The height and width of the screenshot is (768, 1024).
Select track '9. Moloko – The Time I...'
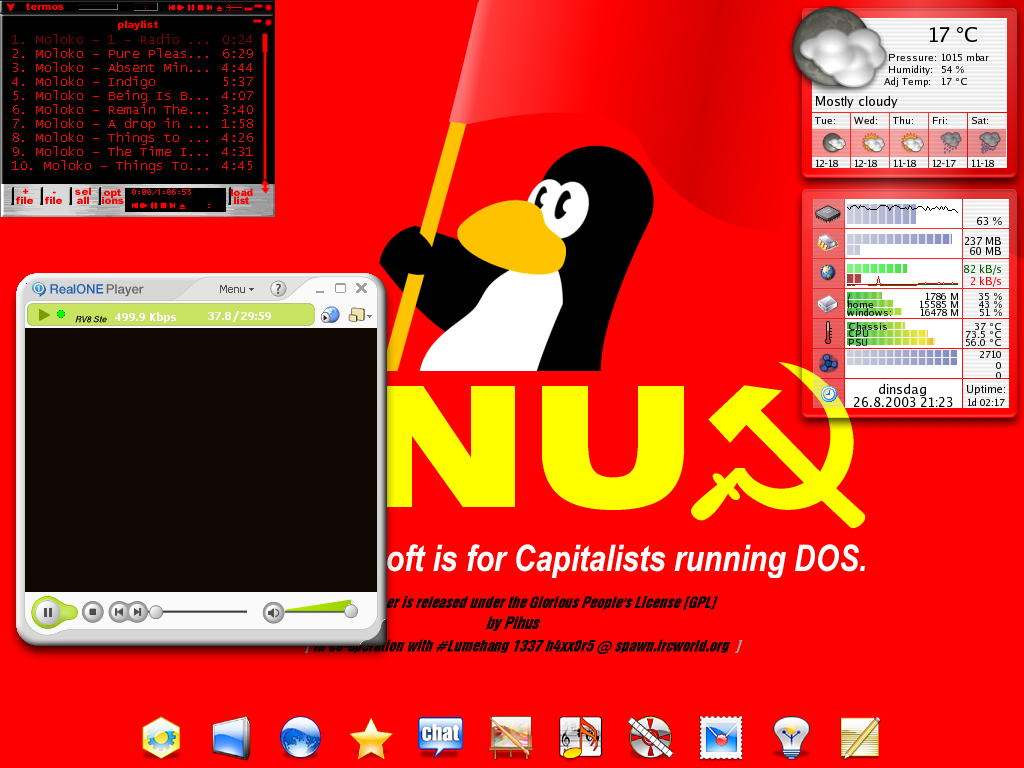pos(132,152)
